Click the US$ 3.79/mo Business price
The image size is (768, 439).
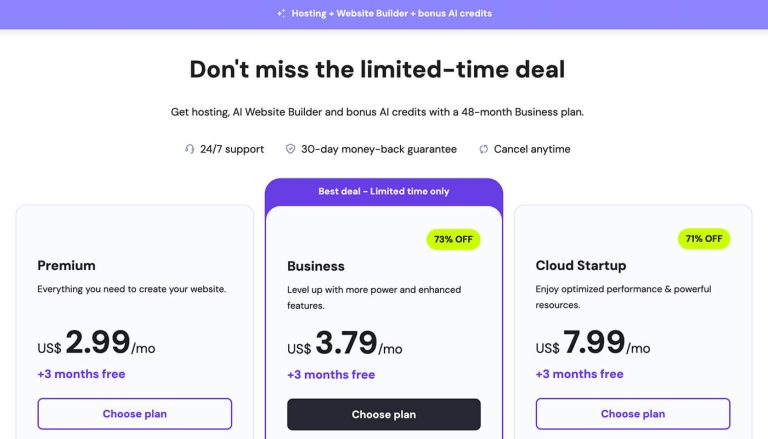[x=345, y=343]
